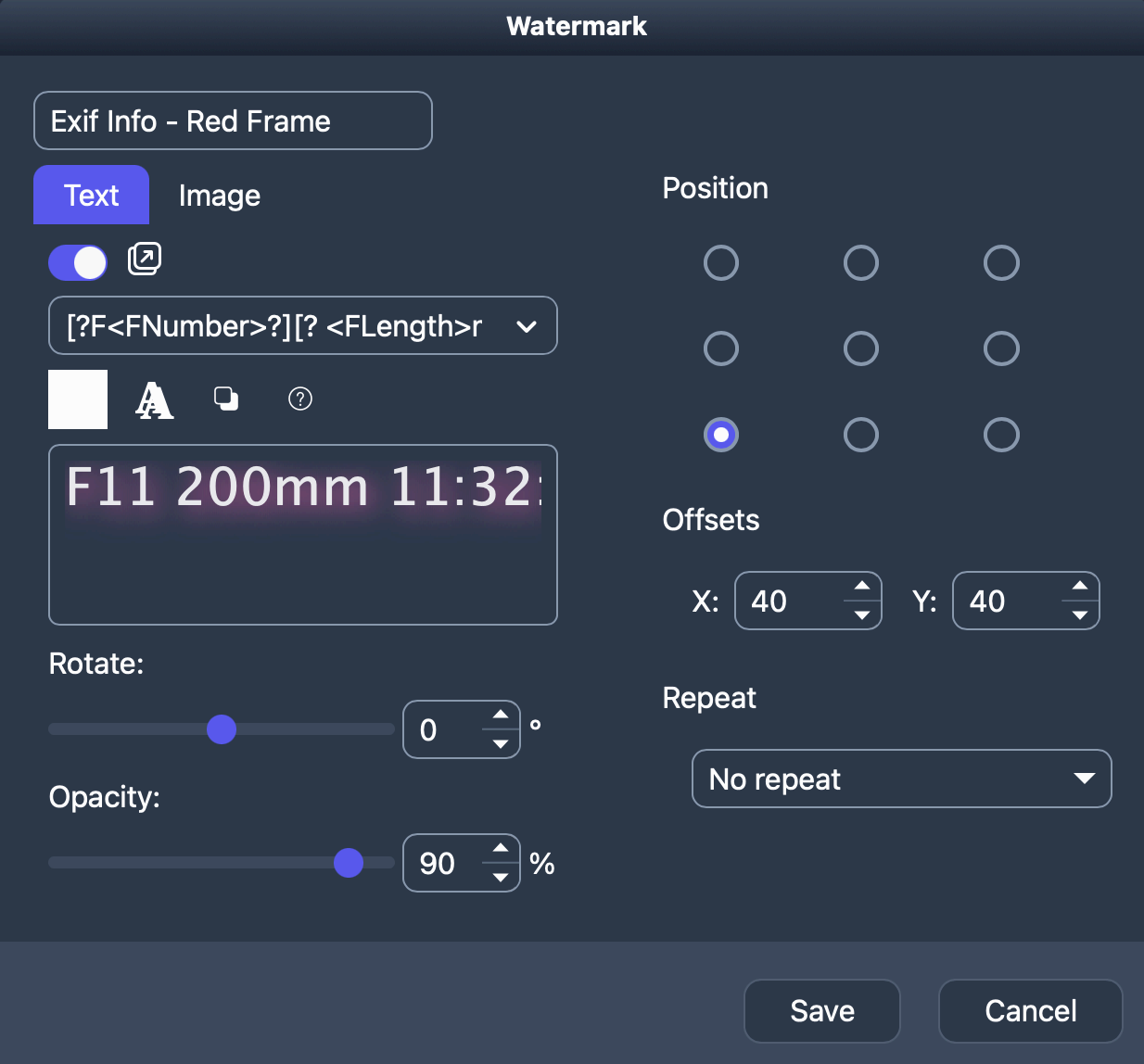Click the text shadow icon
This screenshot has height=1064, width=1144.
pos(226,399)
